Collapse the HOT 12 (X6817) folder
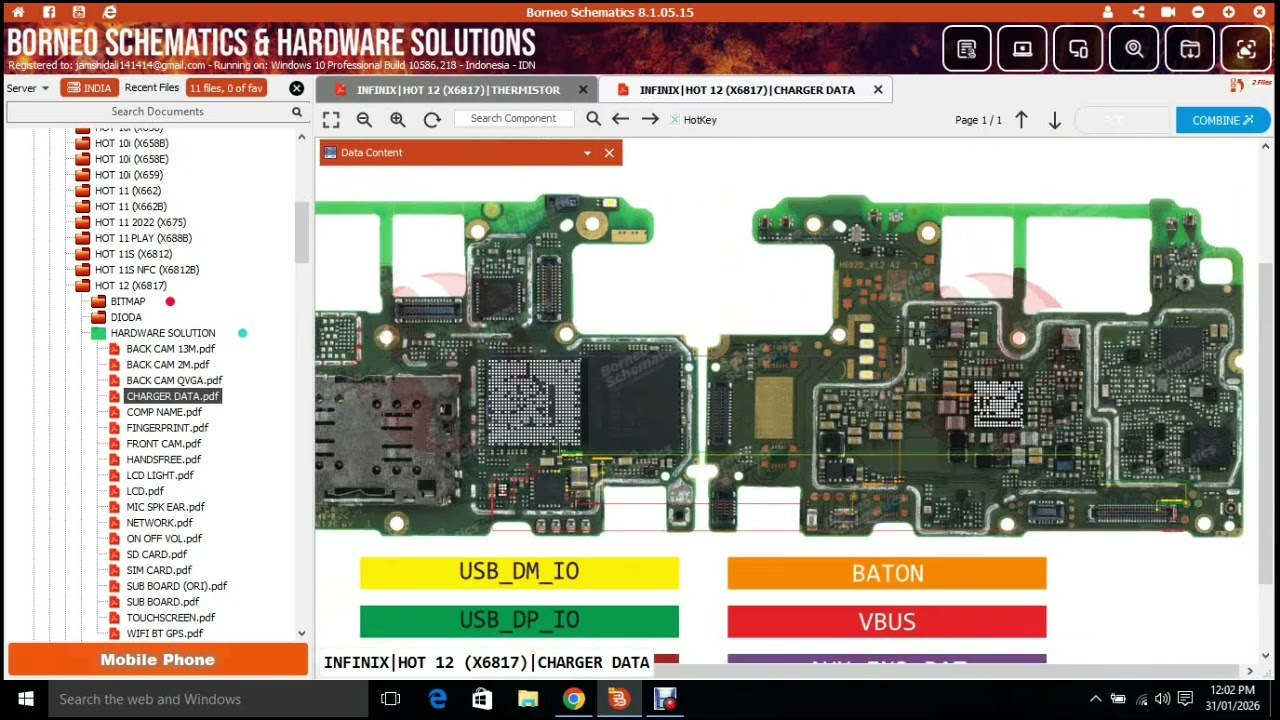 pos(130,286)
